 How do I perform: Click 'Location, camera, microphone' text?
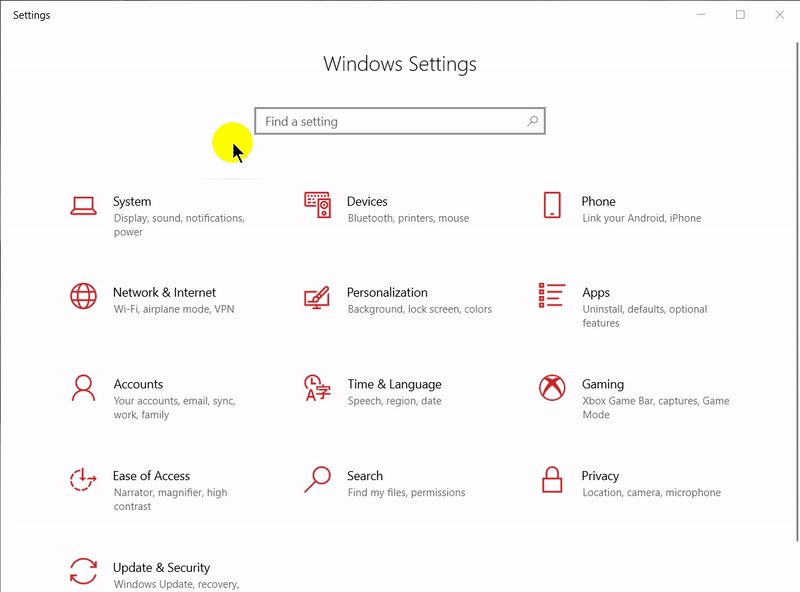pos(652,492)
